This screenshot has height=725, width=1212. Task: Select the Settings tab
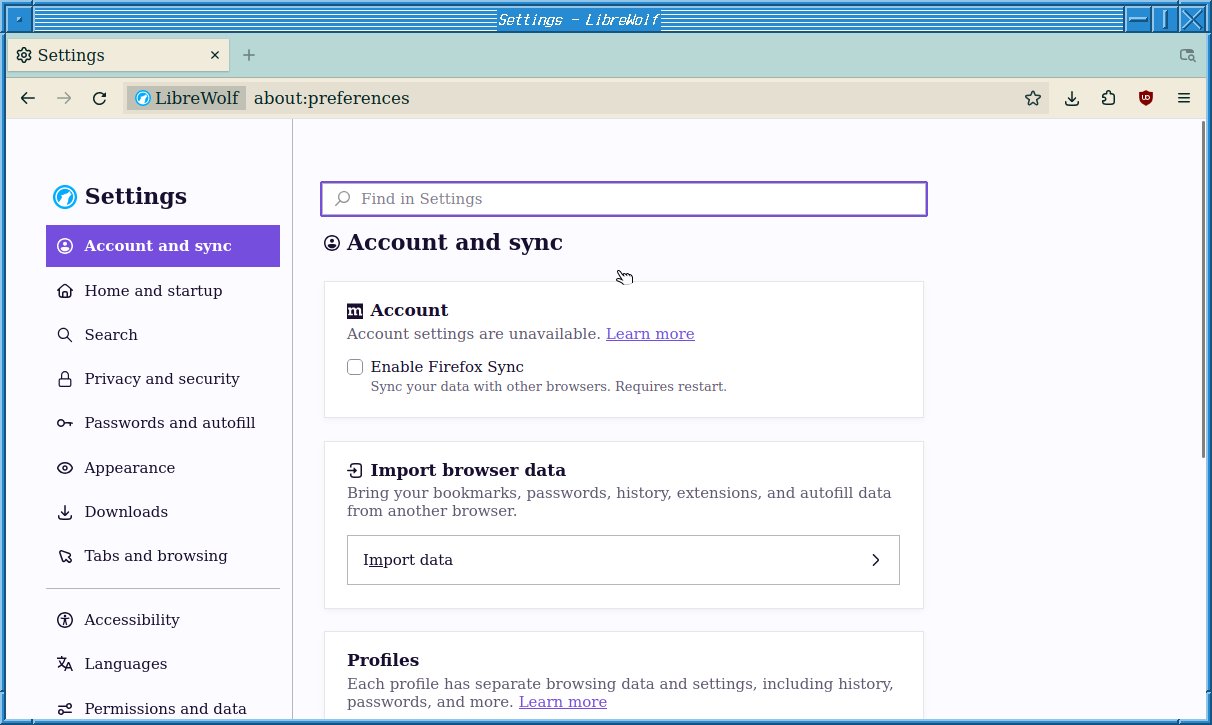pyautogui.click(x=118, y=55)
